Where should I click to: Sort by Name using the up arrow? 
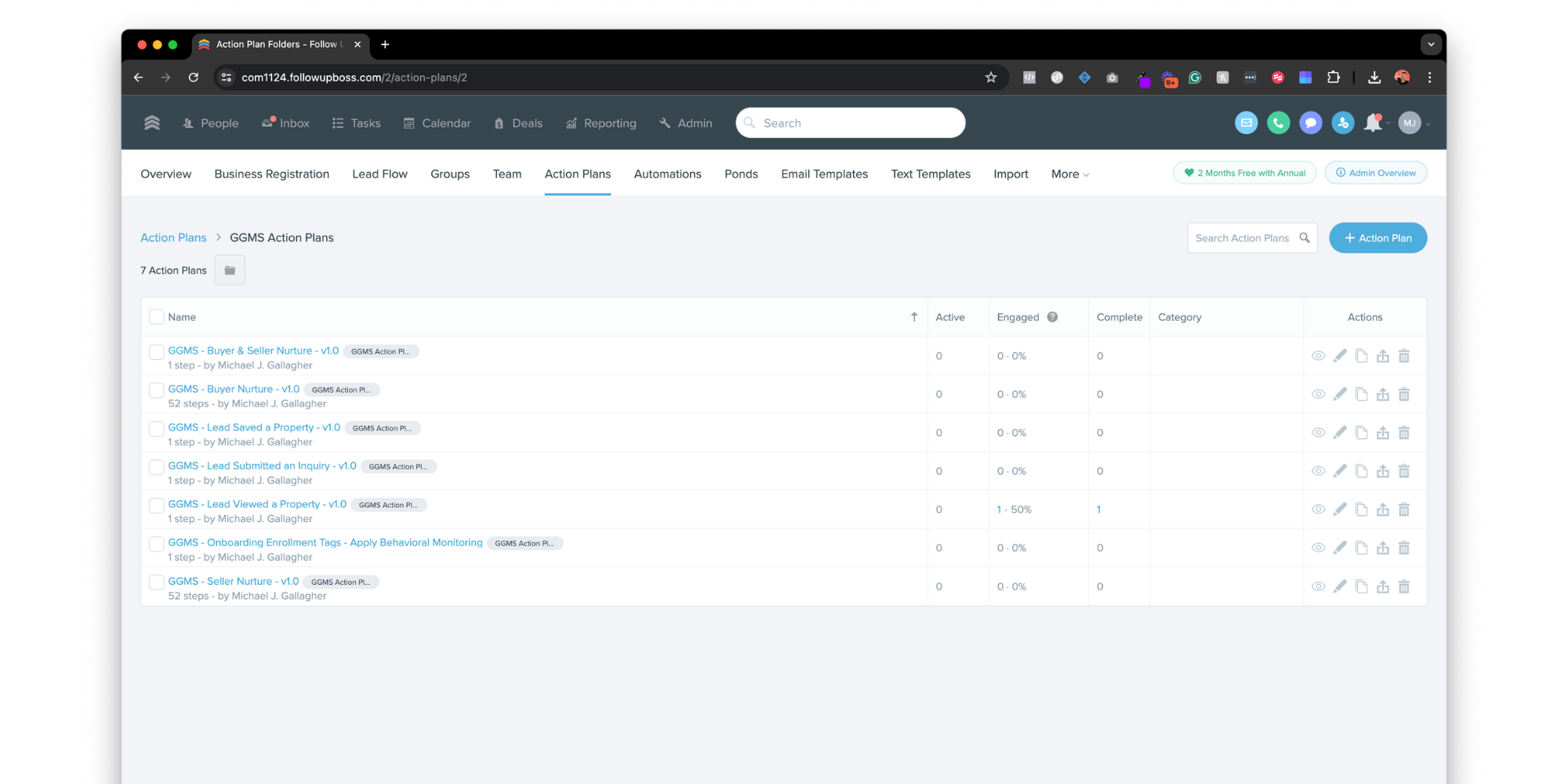[x=914, y=317]
